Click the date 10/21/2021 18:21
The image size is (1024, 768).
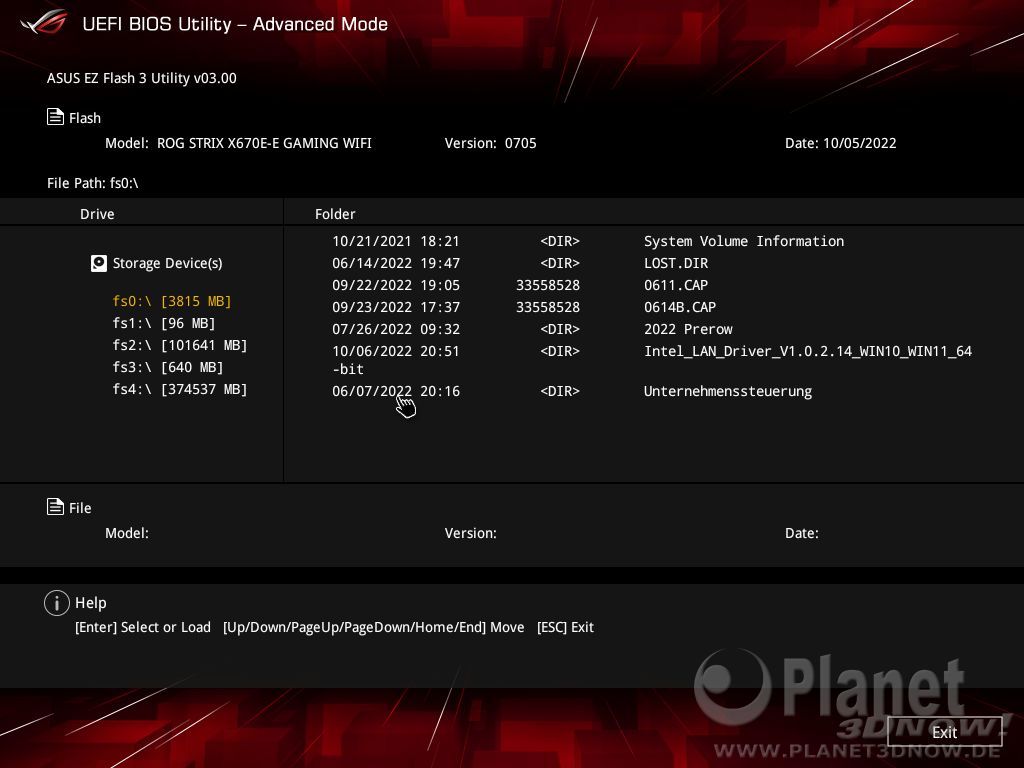396,241
